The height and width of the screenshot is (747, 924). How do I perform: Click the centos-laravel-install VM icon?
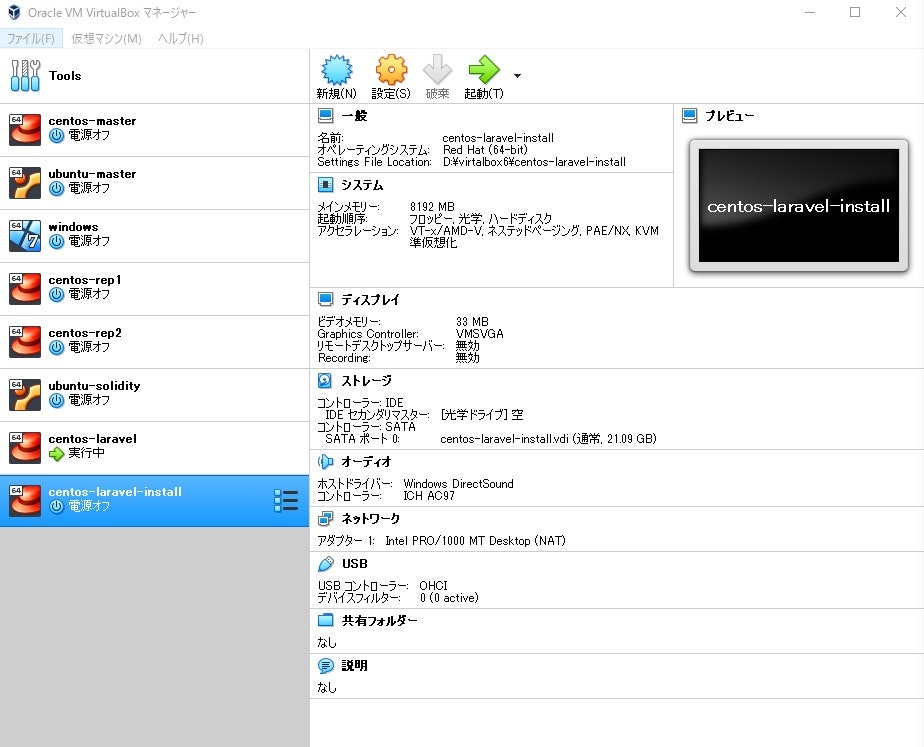coord(25,501)
